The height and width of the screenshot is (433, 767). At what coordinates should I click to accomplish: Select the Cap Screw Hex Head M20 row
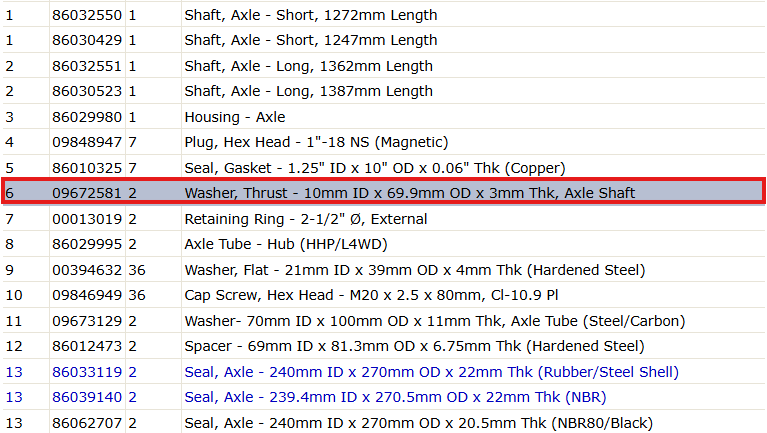[x=384, y=295]
